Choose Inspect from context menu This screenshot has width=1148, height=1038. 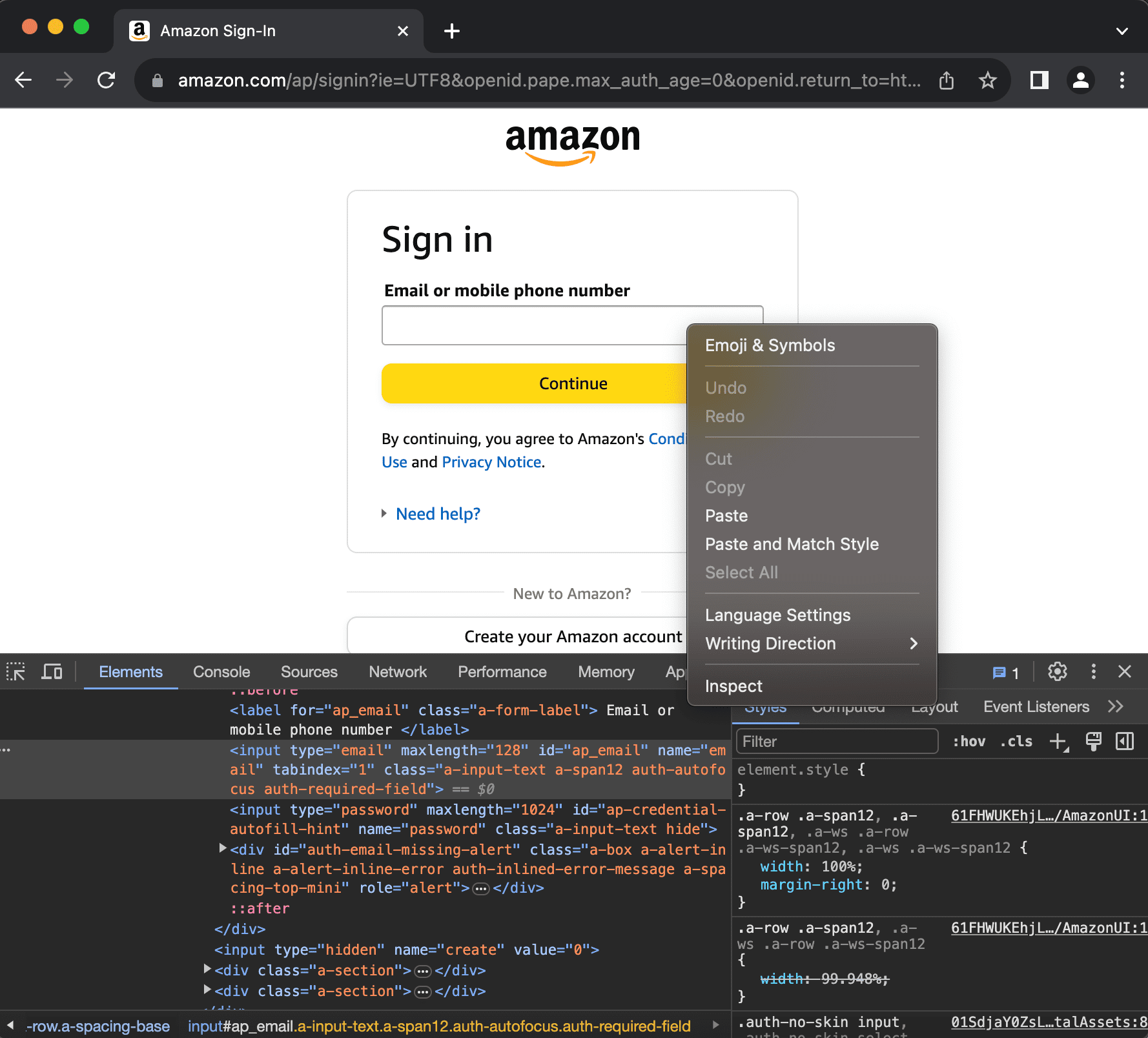[812, 686]
